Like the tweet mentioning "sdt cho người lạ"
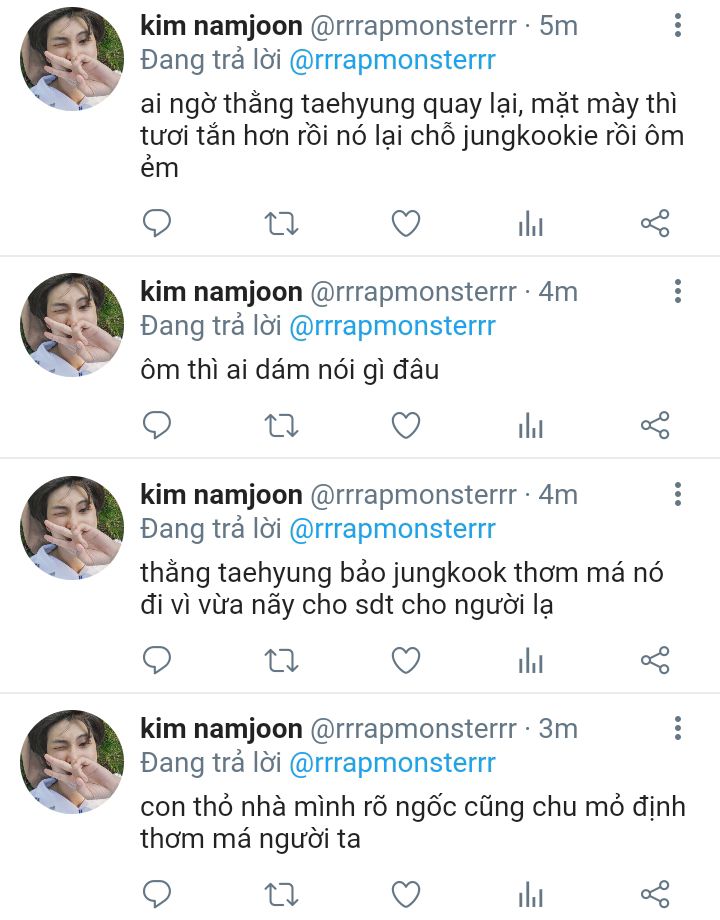 coord(405,660)
